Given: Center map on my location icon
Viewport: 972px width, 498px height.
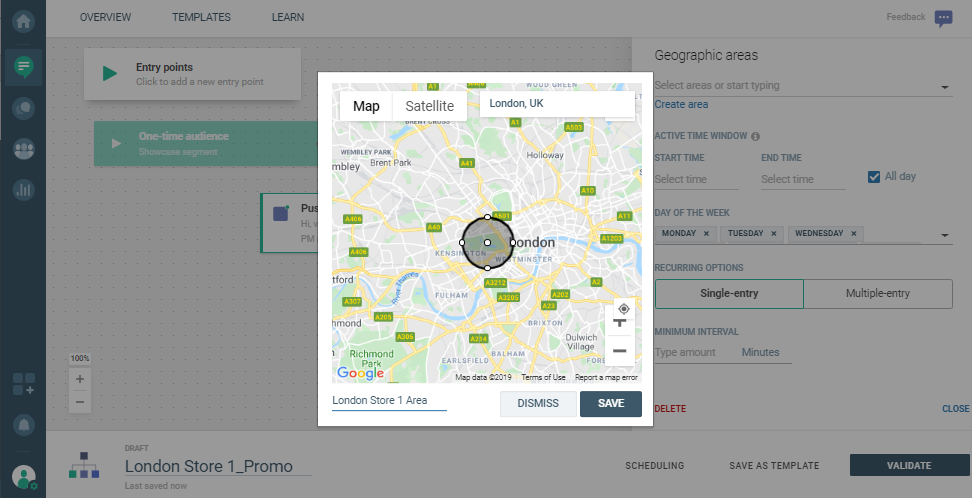Looking at the screenshot, I should coord(624,309).
